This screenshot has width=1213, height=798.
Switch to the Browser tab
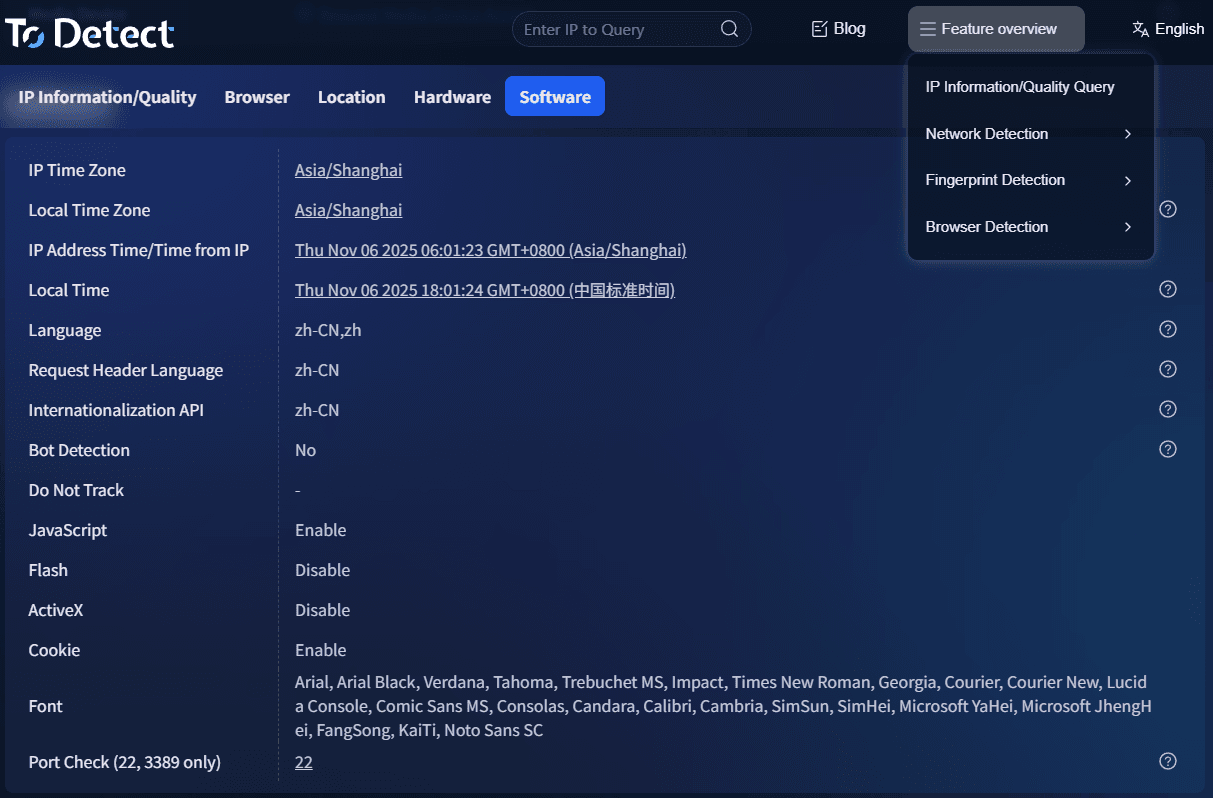tap(257, 97)
